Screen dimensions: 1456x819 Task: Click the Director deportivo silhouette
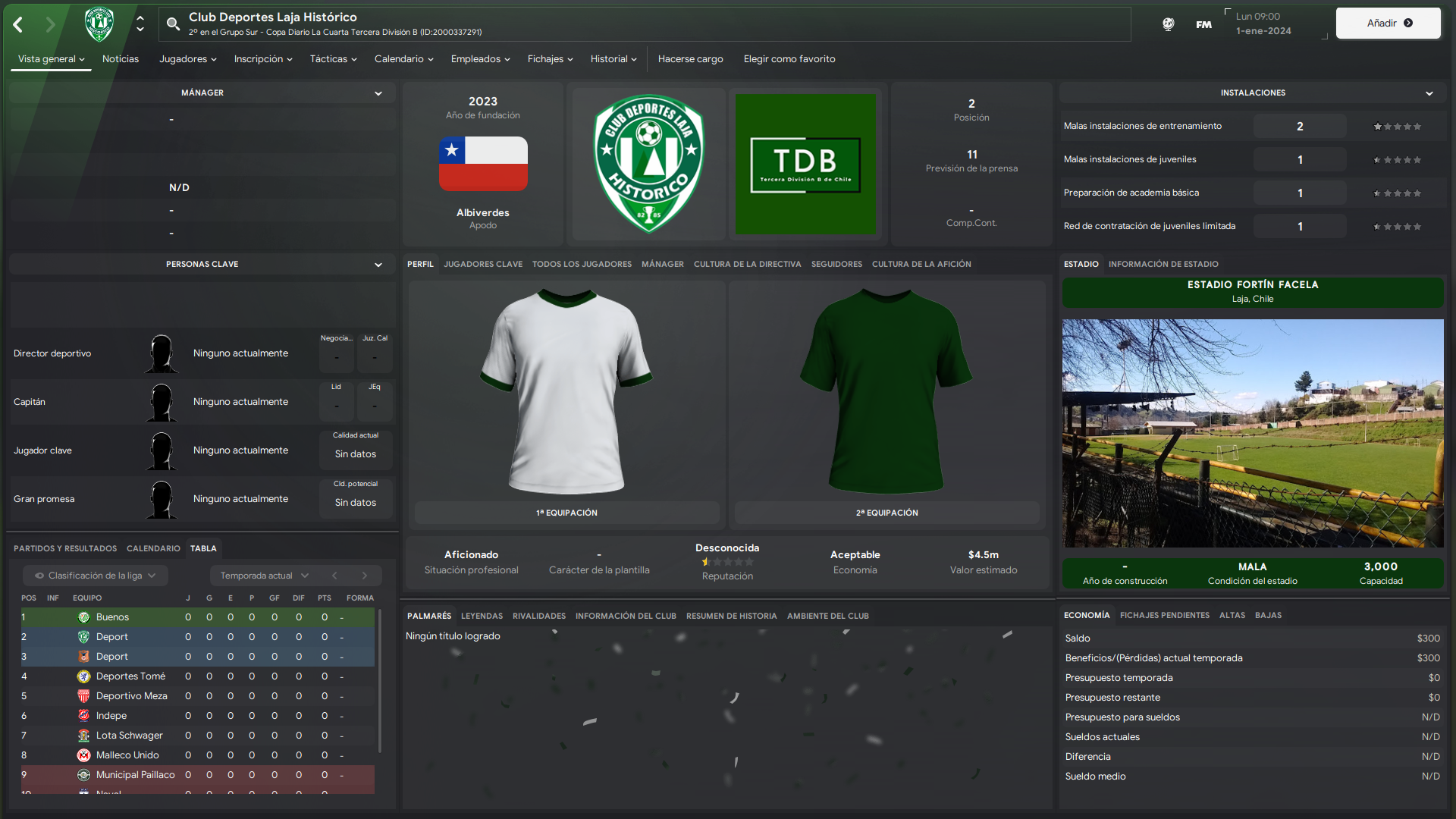(x=162, y=353)
